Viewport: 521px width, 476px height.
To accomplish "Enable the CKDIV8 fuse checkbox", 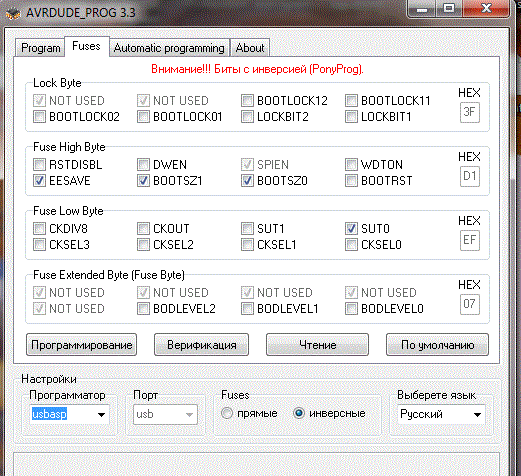I will 39,229.
